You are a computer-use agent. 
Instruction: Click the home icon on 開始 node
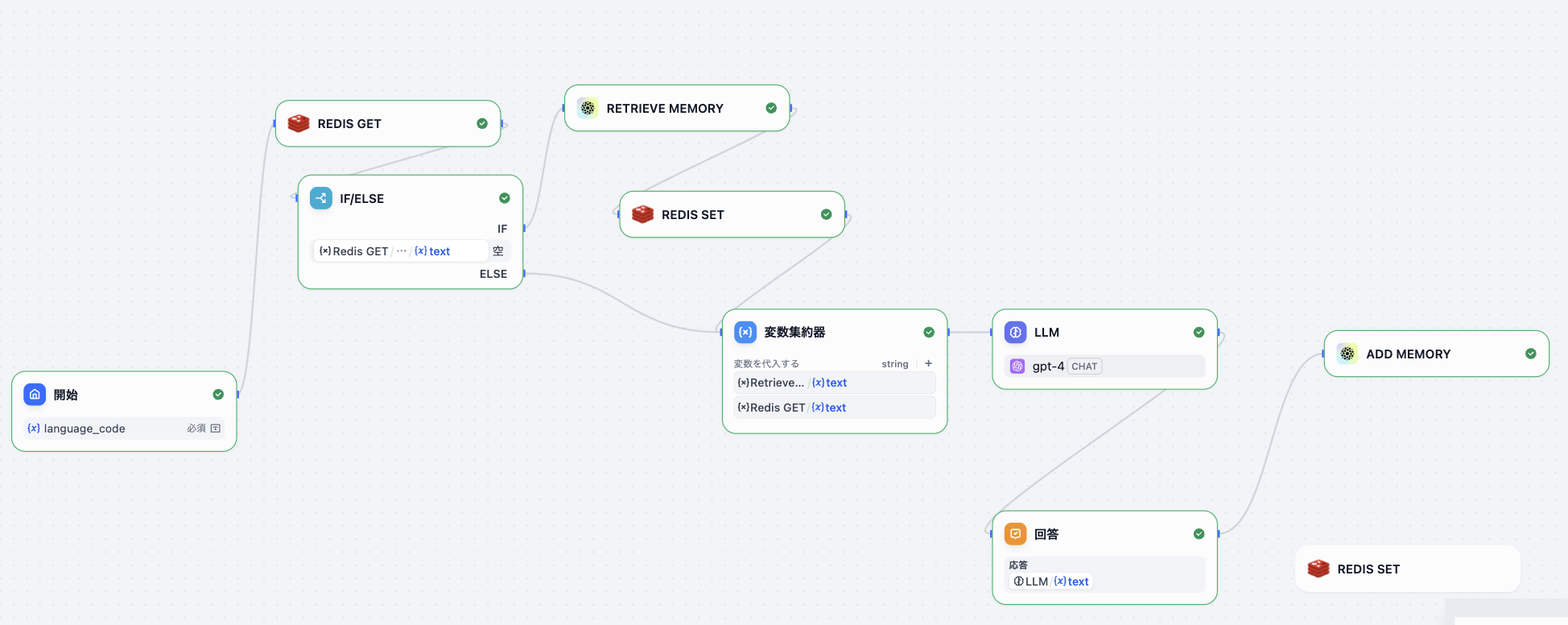coord(35,395)
